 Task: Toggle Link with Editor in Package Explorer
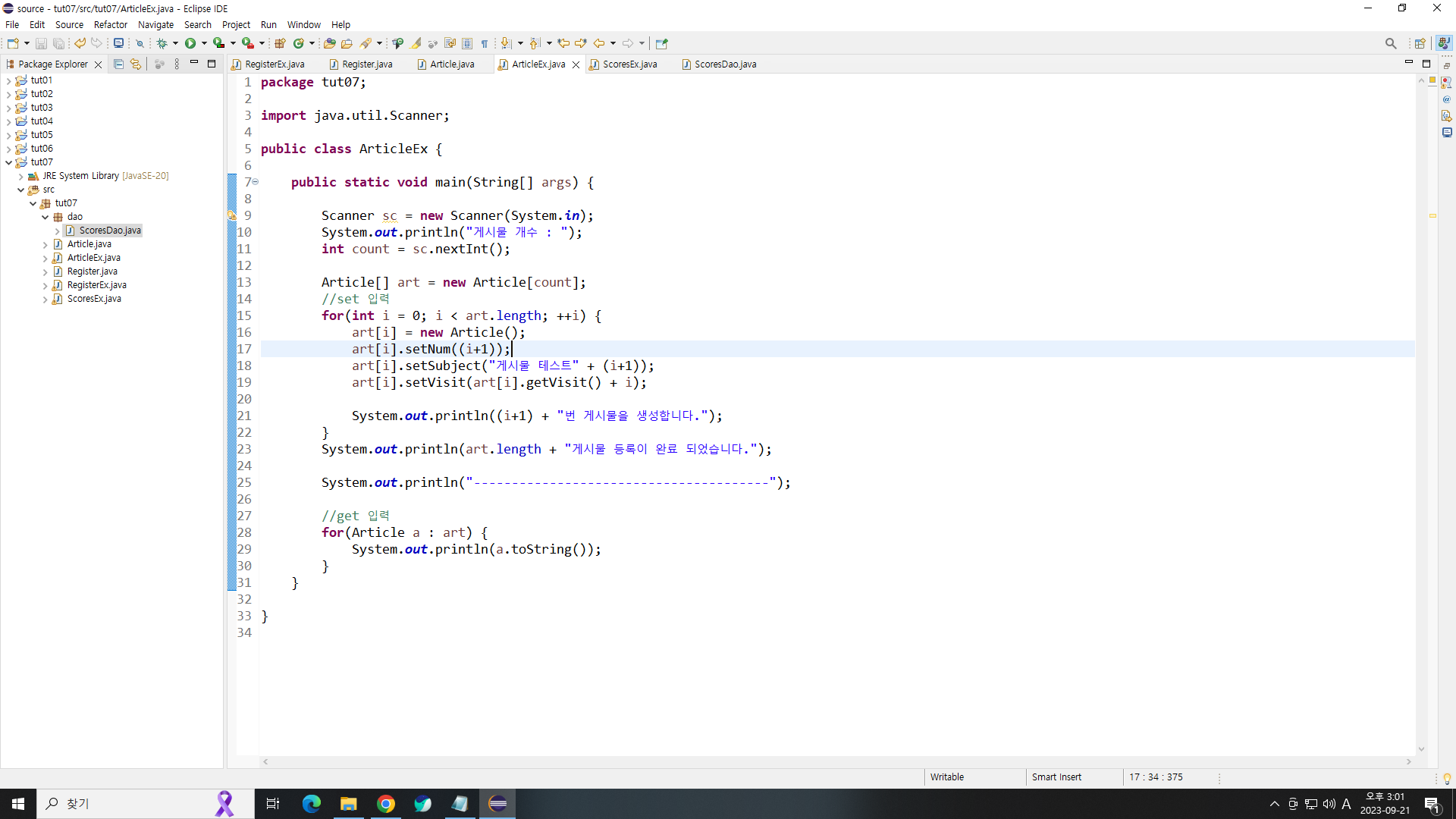[136, 64]
